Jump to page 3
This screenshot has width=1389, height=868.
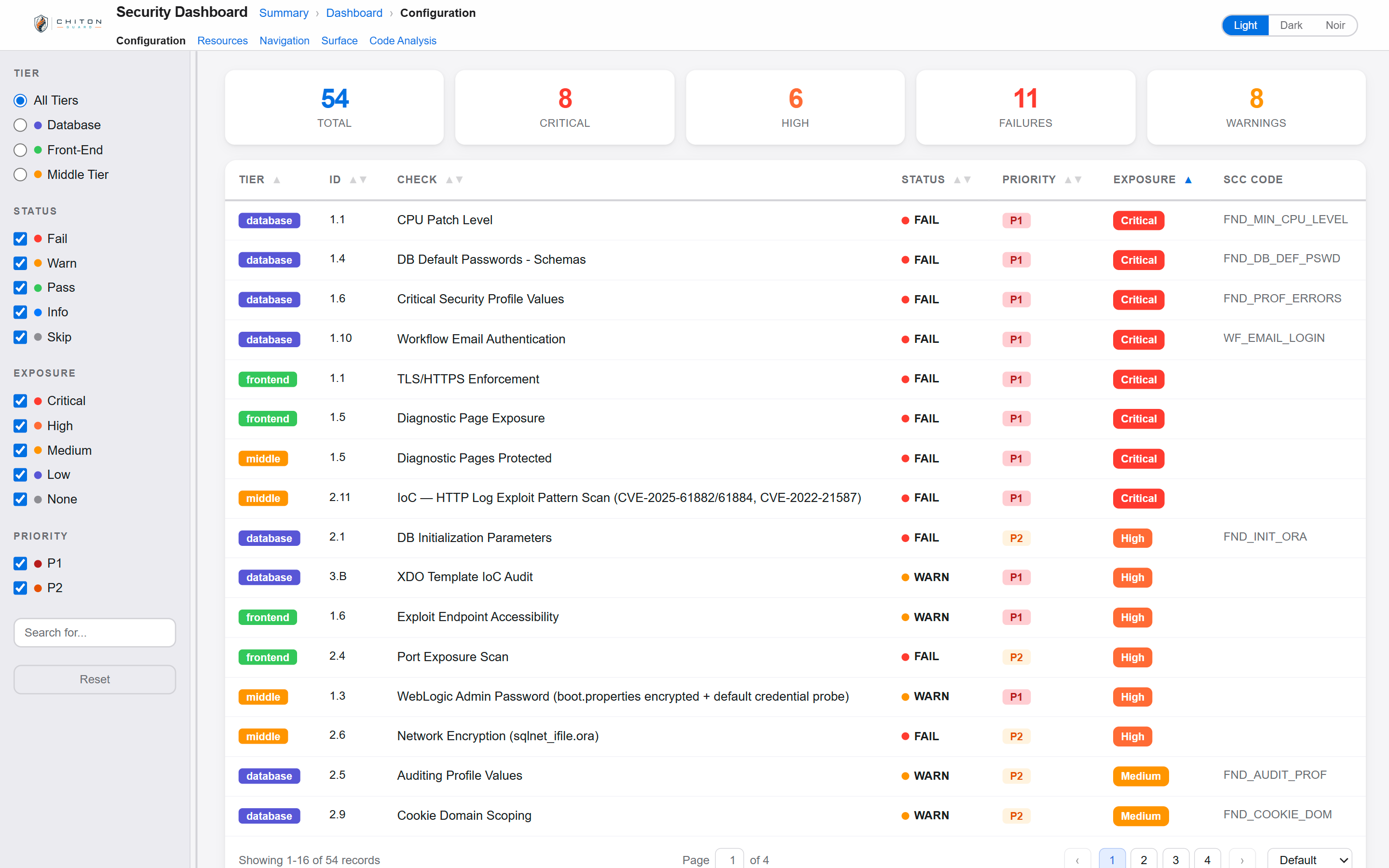(x=1175, y=859)
